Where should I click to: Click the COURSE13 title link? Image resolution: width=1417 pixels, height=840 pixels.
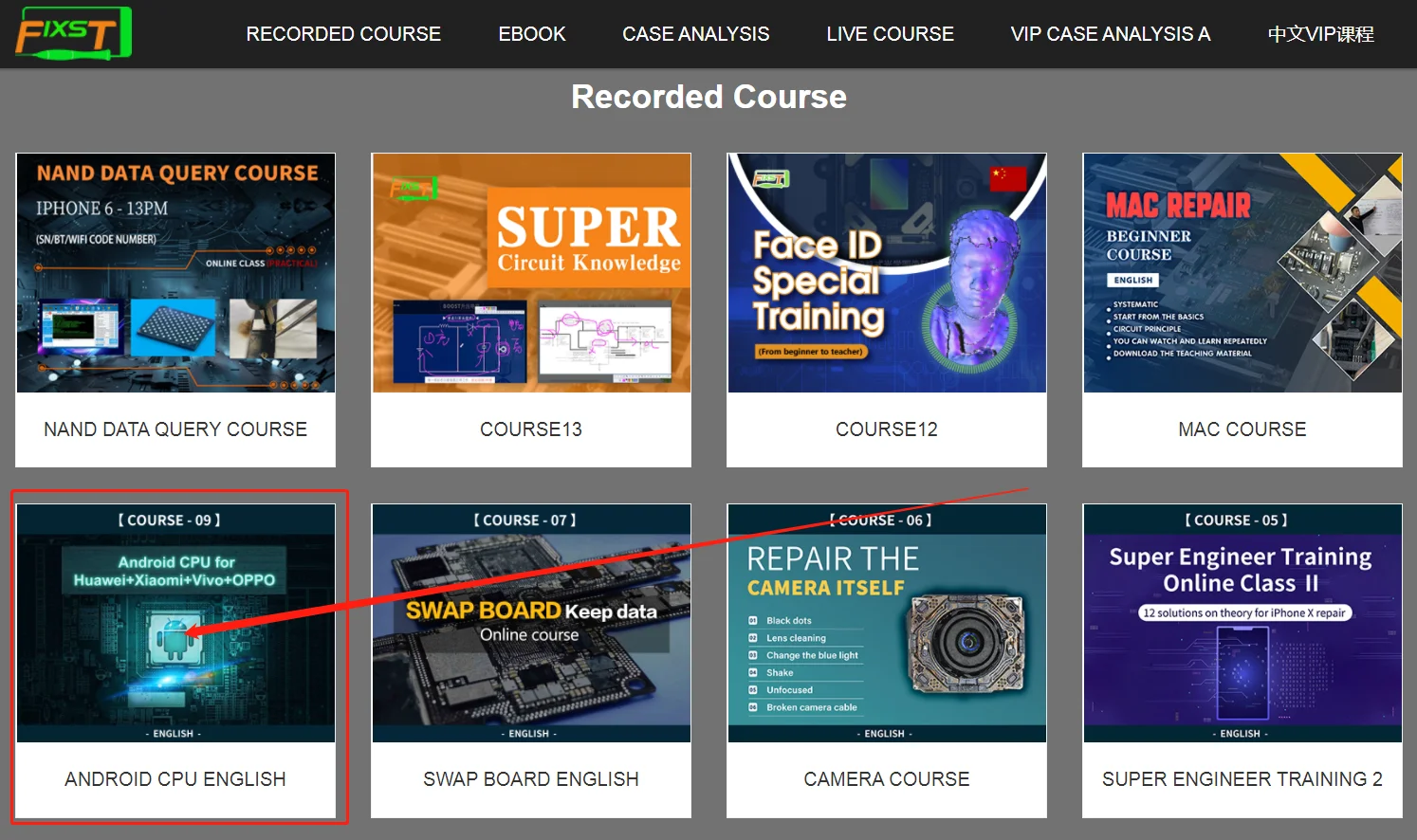coord(531,429)
